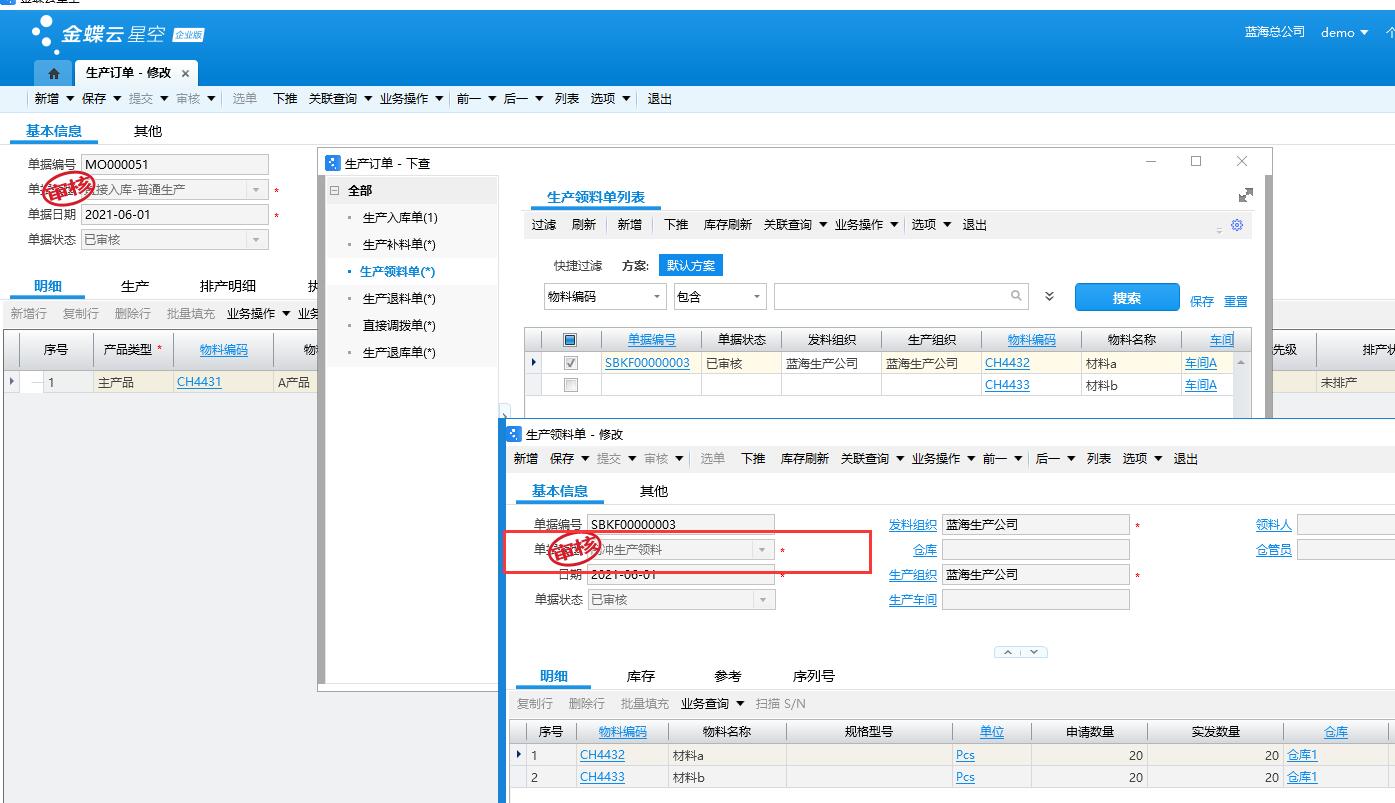This screenshot has height=803, width=1395.
Task: Open the 保存 dropdown in main toolbar
Action: click(117, 99)
